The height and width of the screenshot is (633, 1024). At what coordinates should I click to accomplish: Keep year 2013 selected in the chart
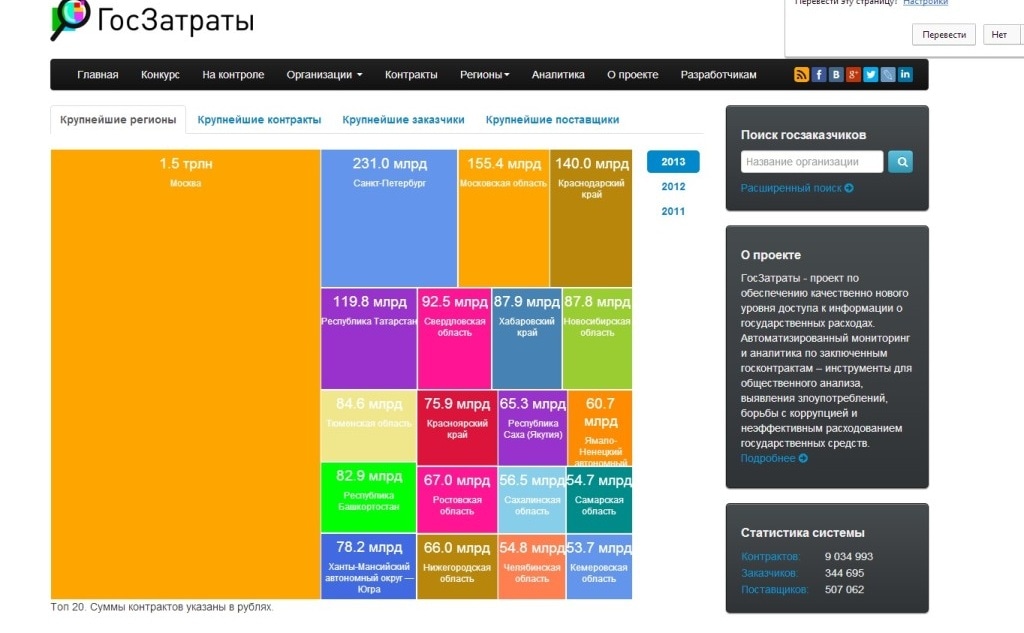point(673,160)
